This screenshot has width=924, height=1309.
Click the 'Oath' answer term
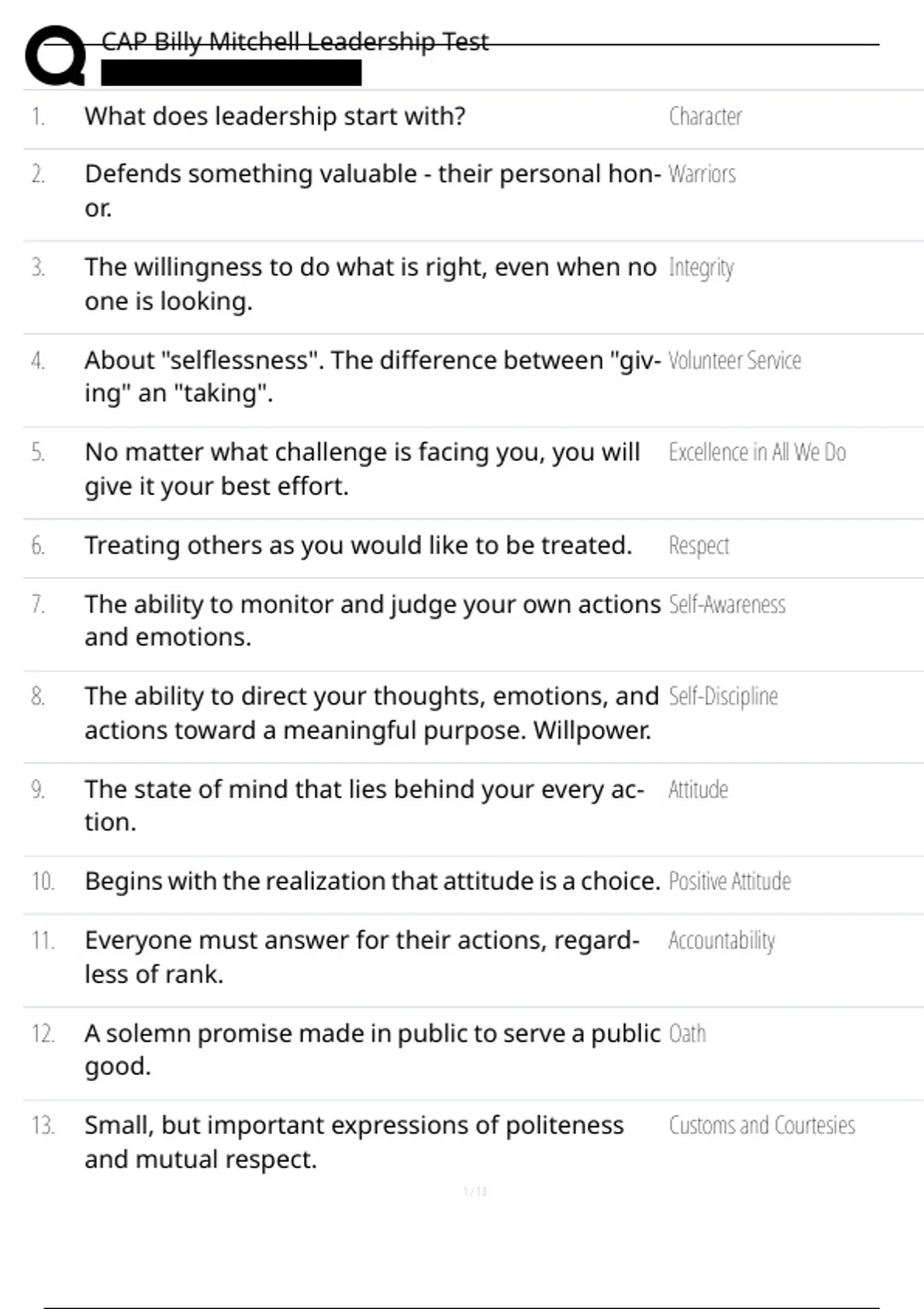coord(687,1033)
